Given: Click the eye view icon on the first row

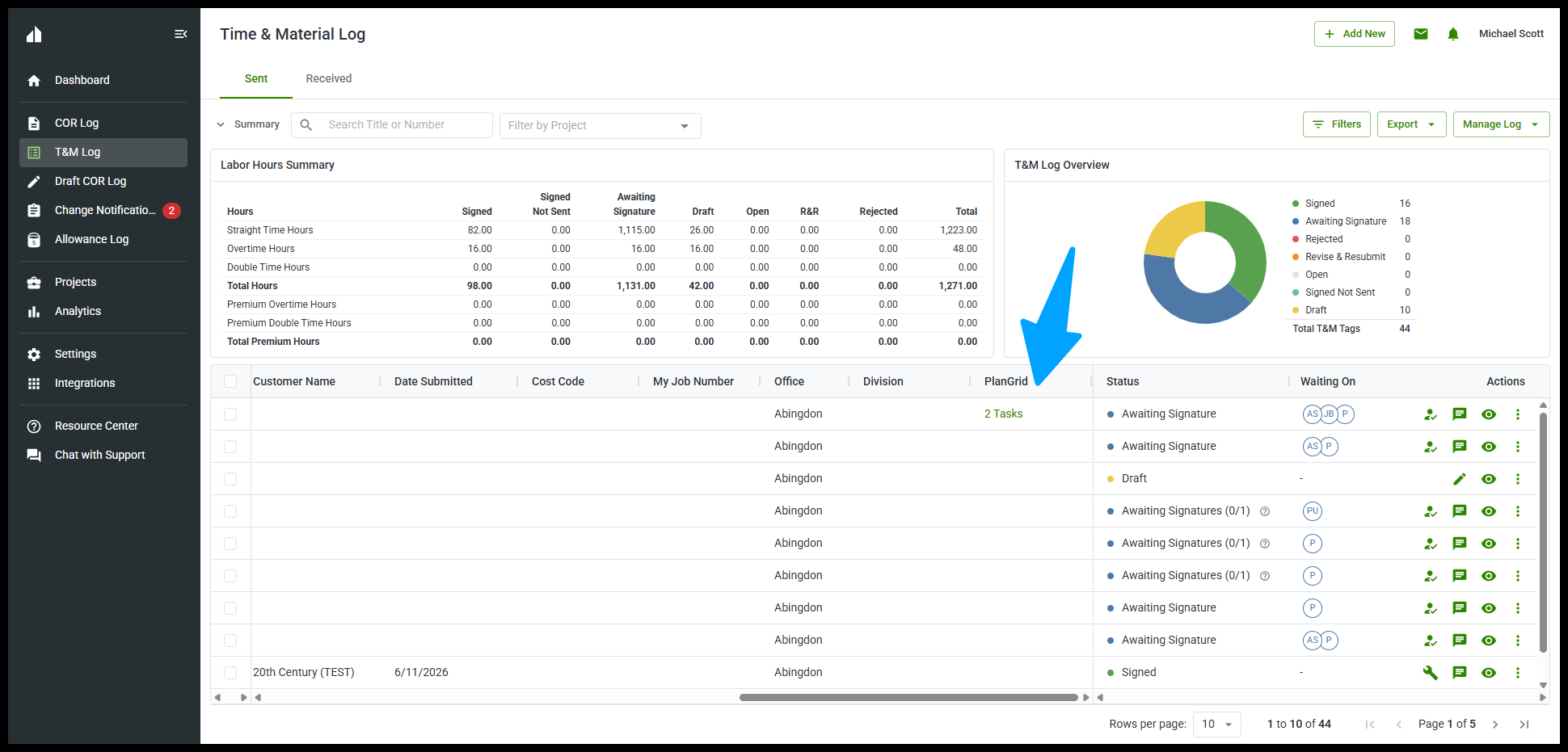Looking at the screenshot, I should pyautogui.click(x=1488, y=414).
